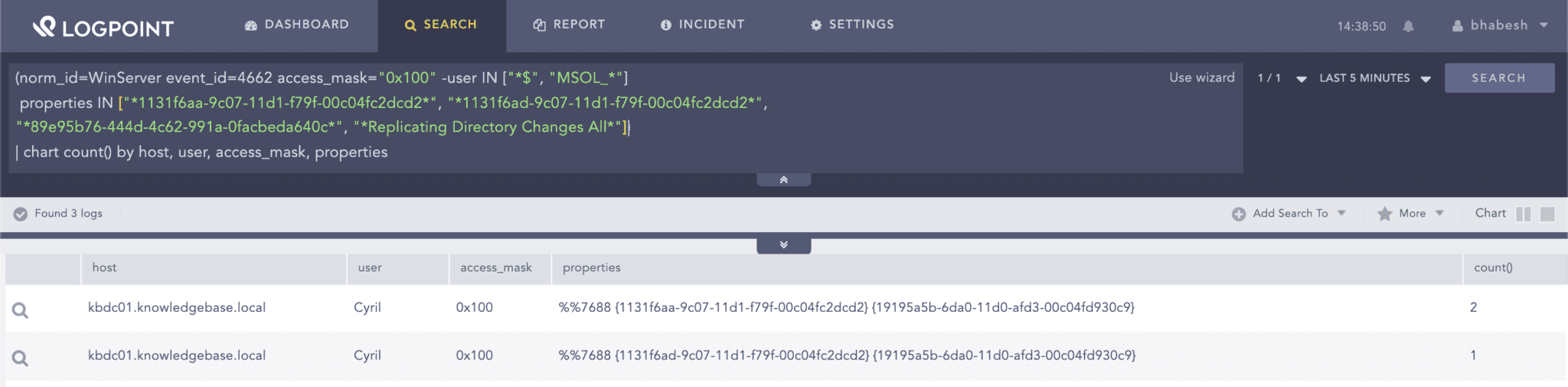This screenshot has width=1568, height=387.
Task: Expand the results panel with down chevron
Action: (x=783, y=245)
